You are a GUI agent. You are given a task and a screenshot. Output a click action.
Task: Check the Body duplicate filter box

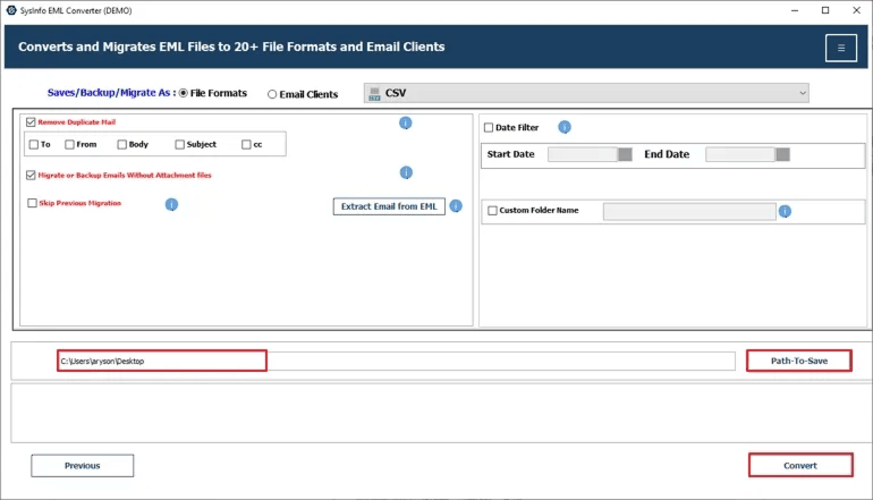tap(122, 144)
